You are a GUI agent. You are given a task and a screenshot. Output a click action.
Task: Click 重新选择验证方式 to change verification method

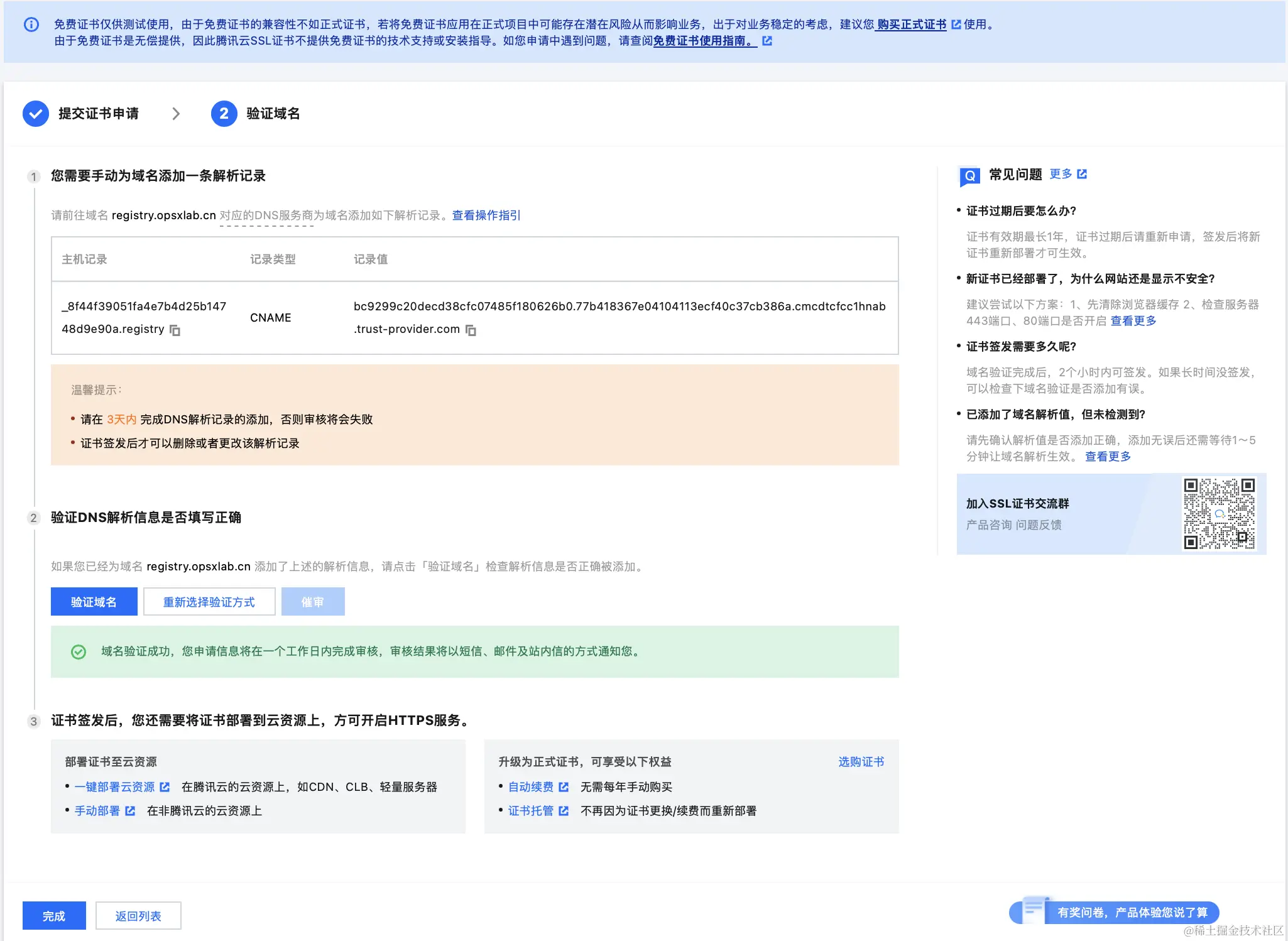[x=209, y=601]
